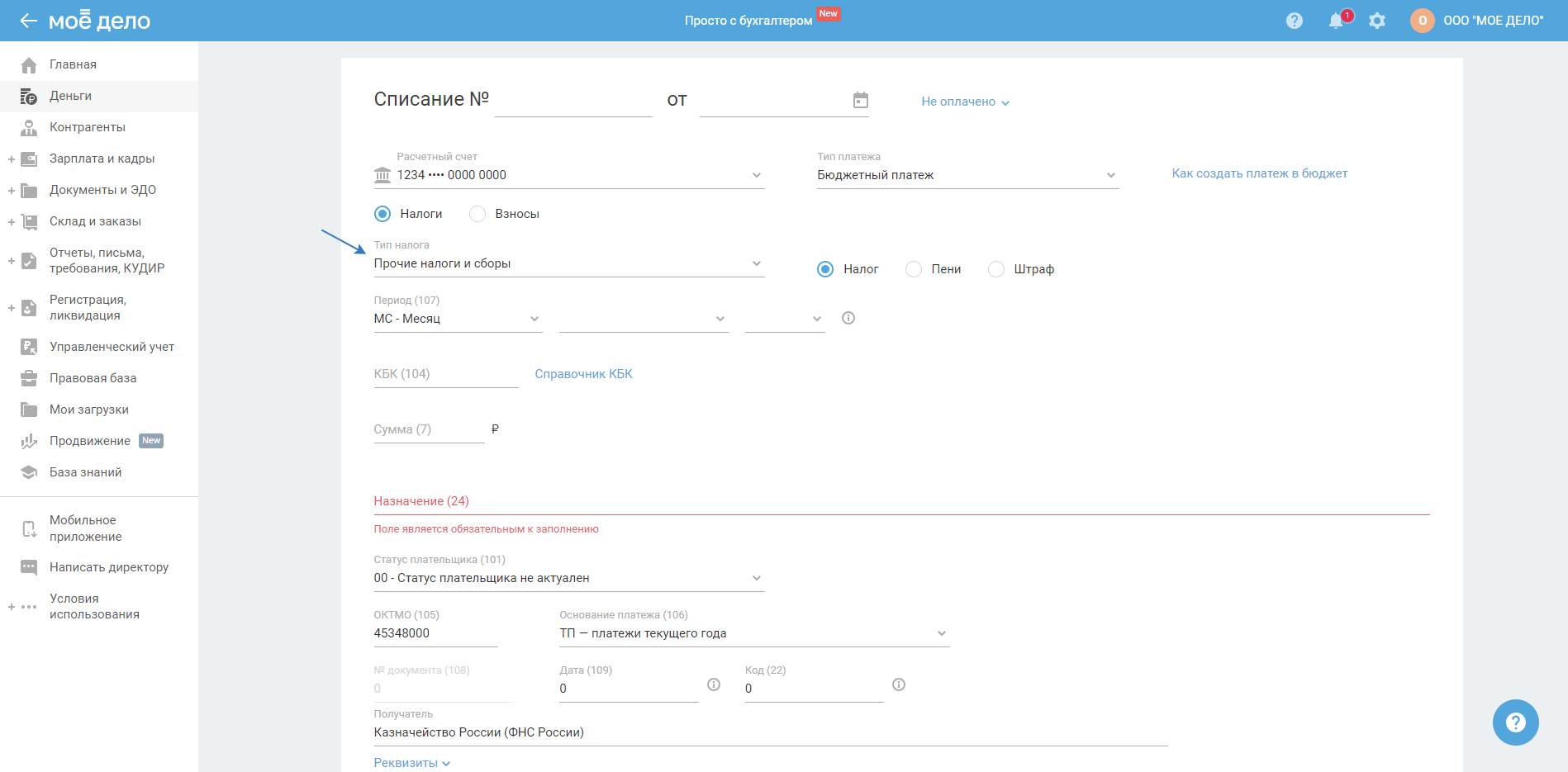Viewport: 1568px width, 772px height.
Task: Open the Основание платежа (106) dropdown
Action: pos(754,633)
